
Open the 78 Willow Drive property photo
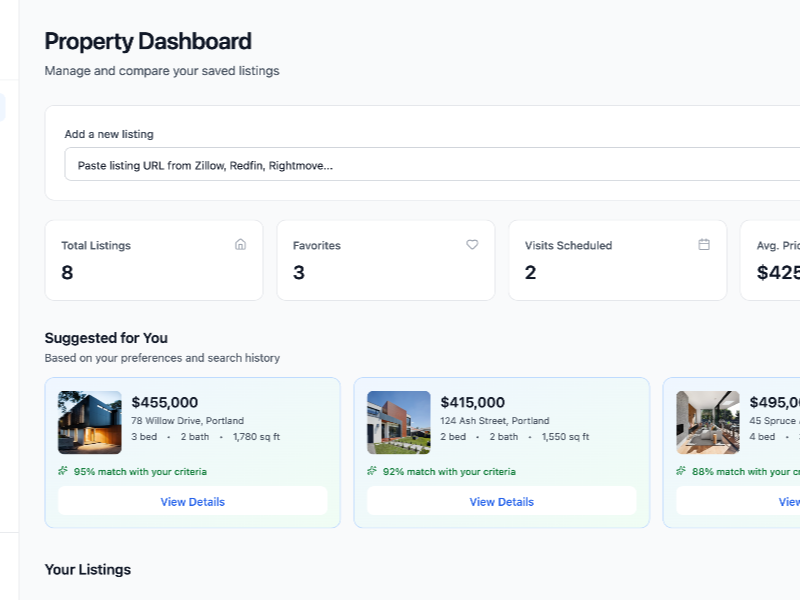[x=90, y=423]
